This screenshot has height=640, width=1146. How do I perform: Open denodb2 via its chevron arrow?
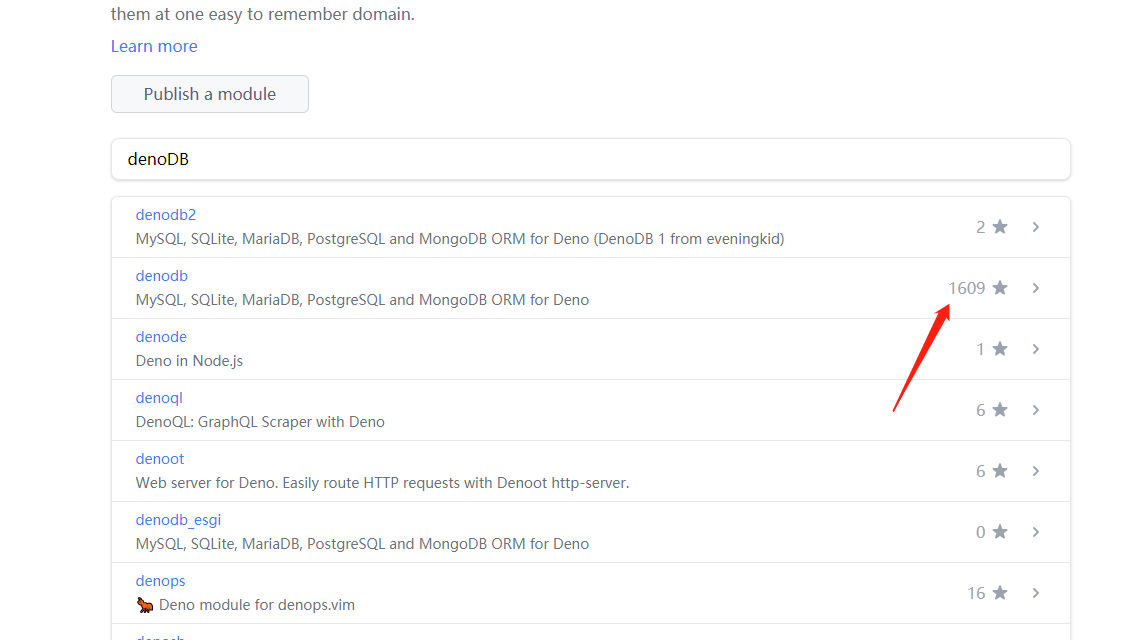1036,227
